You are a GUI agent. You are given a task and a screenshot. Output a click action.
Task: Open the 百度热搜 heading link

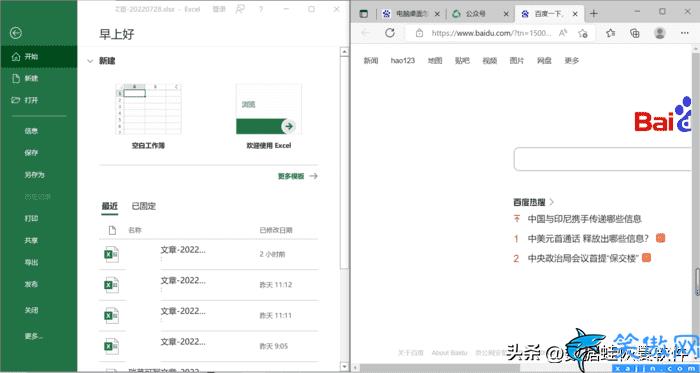click(529, 202)
